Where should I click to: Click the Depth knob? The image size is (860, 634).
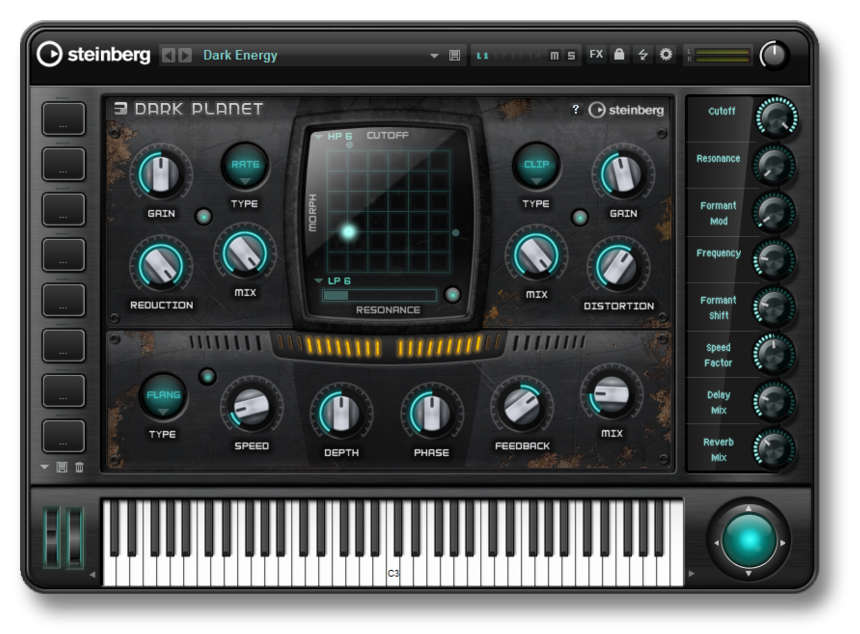(x=341, y=413)
